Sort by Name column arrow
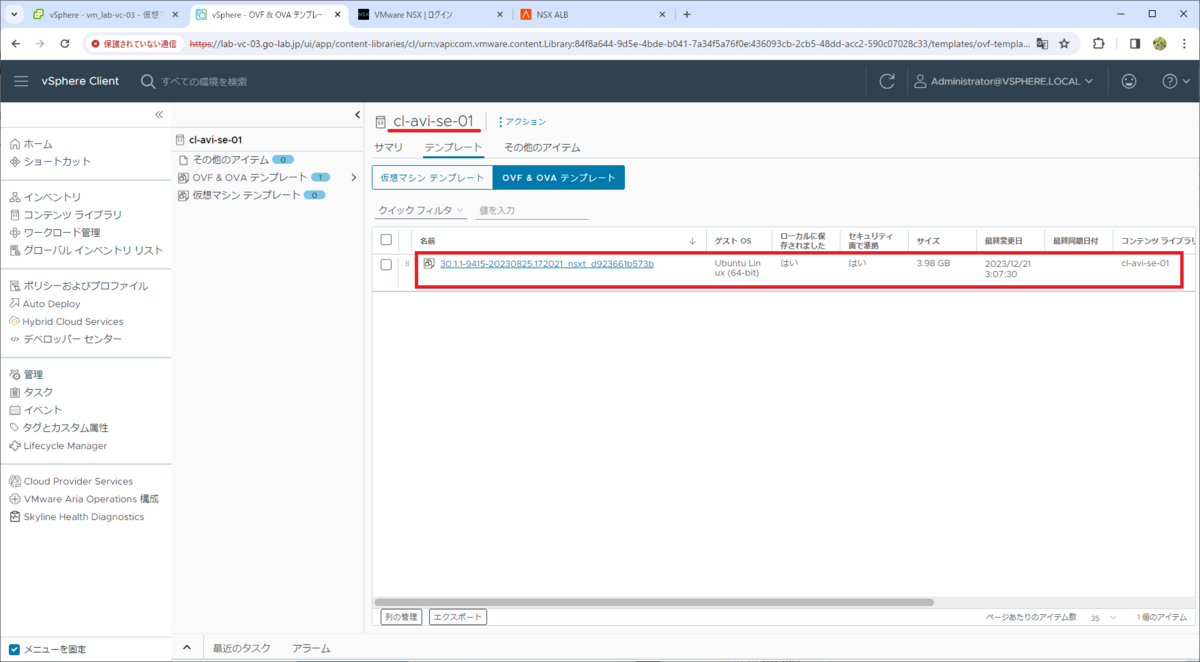Image resolution: width=1200 pixels, height=662 pixels. coord(693,241)
